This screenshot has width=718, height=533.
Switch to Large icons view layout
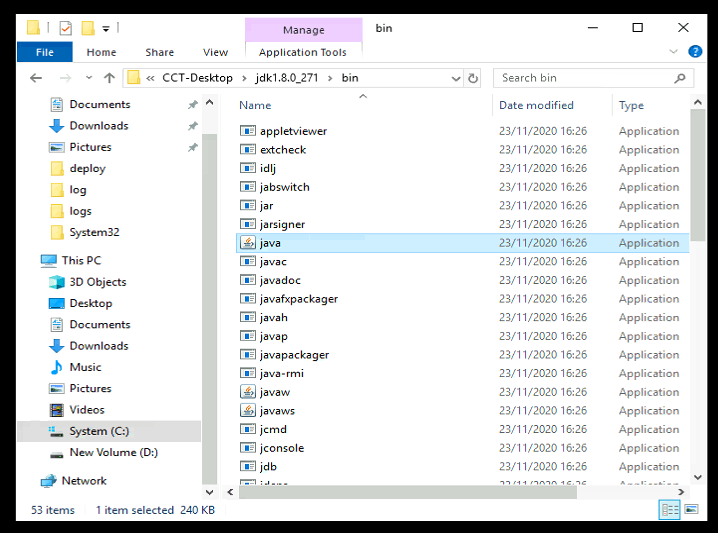pos(691,509)
